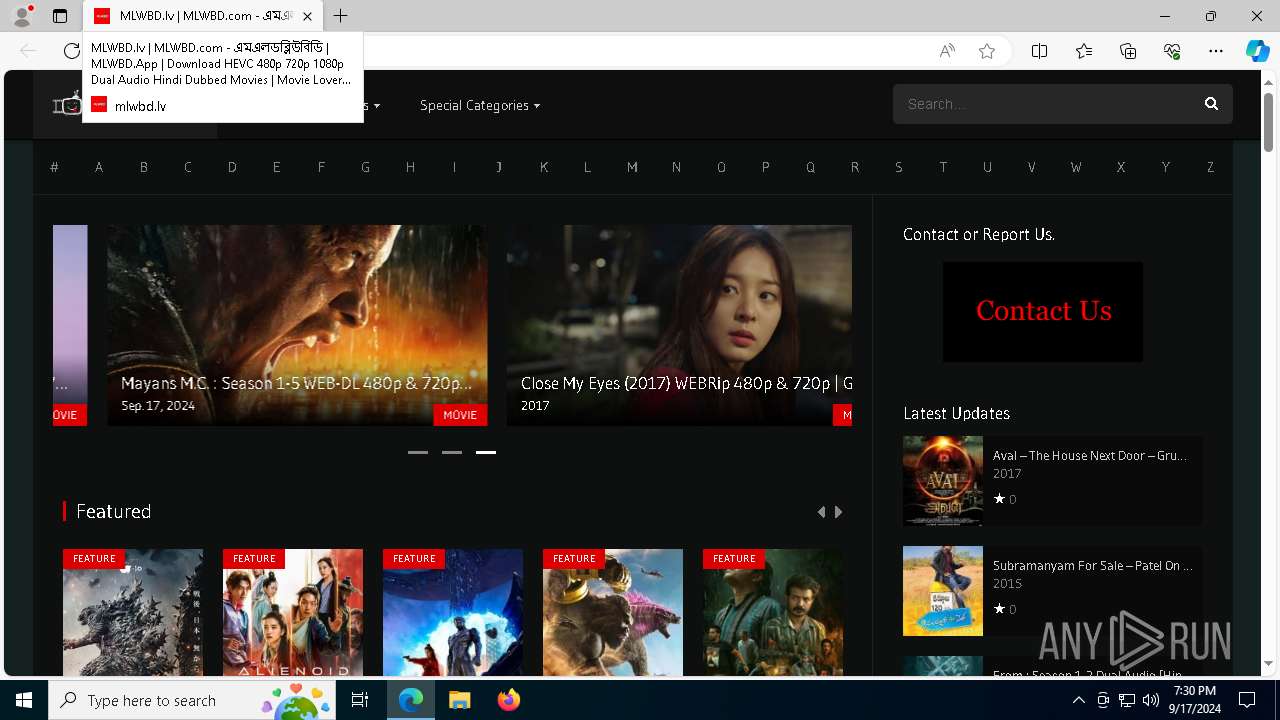This screenshot has height=720, width=1280.
Task: Select third carousel slide indicator
Action: pos(486,452)
